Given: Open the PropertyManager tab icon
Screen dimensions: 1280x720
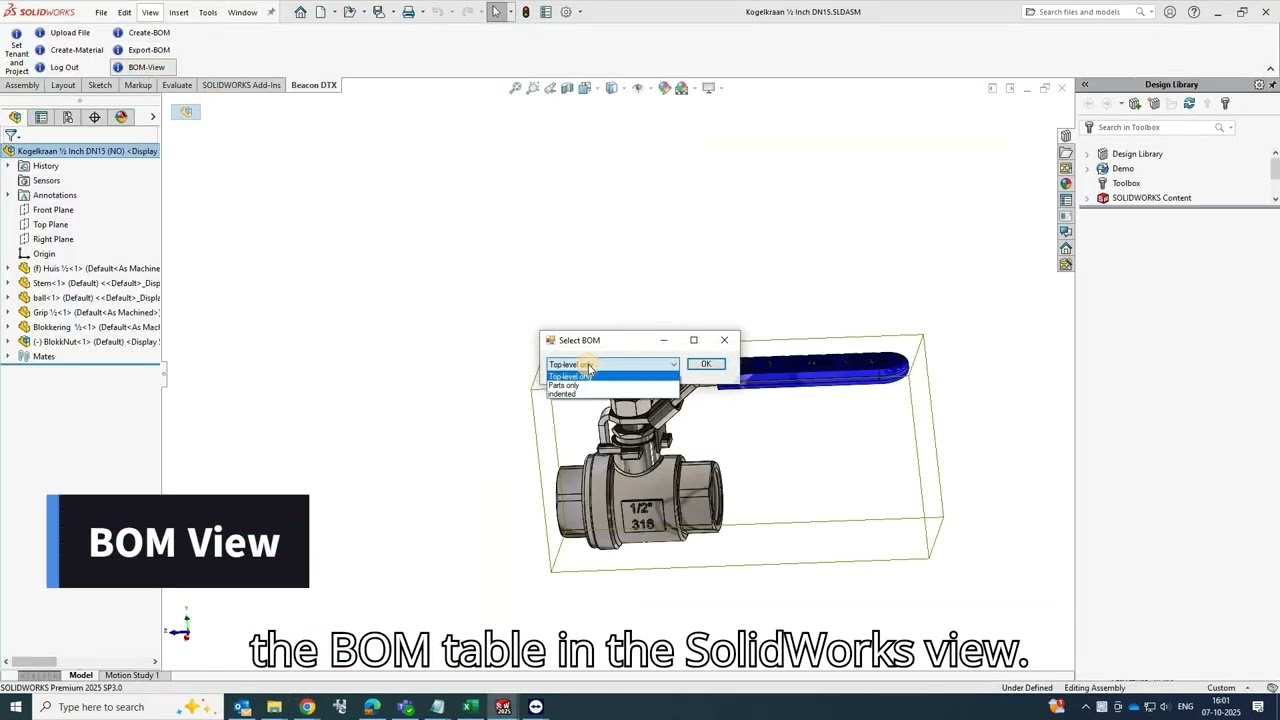Looking at the screenshot, I should click(41, 117).
